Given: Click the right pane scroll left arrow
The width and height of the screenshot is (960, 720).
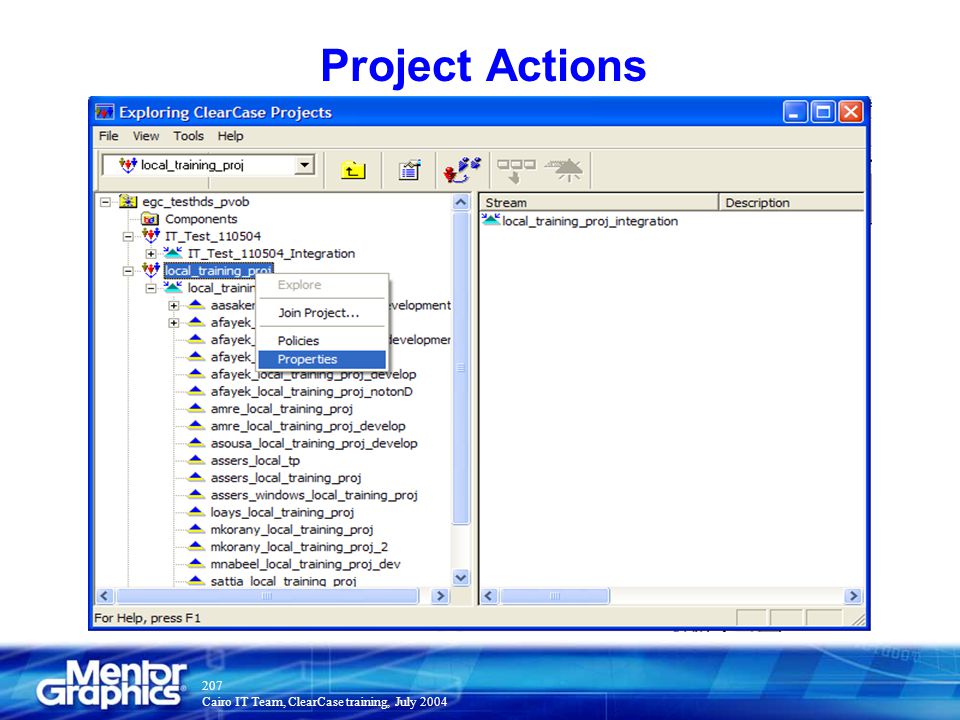Looking at the screenshot, I should [x=489, y=596].
